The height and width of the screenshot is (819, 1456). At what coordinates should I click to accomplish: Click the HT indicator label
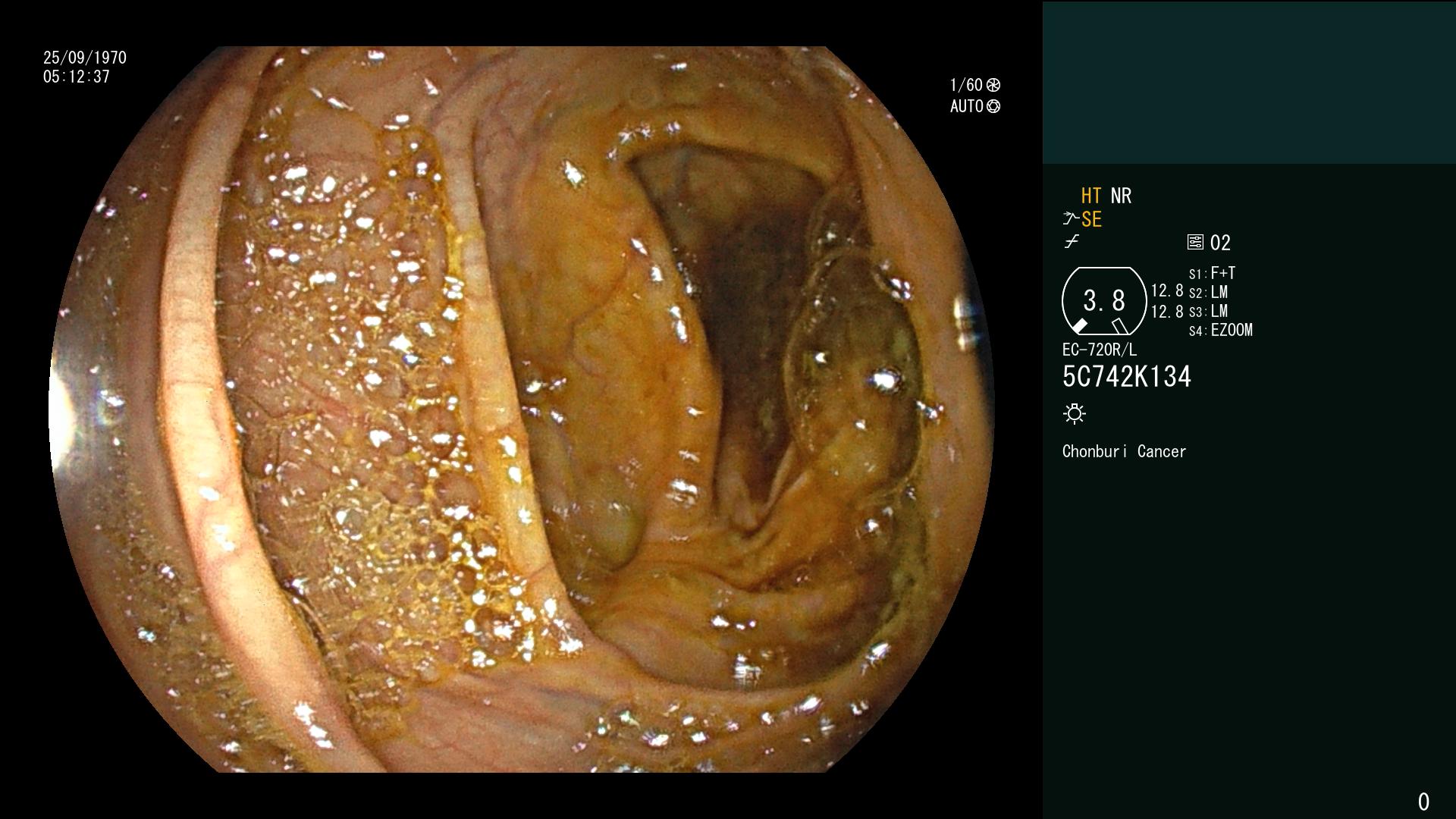tap(1091, 196)
